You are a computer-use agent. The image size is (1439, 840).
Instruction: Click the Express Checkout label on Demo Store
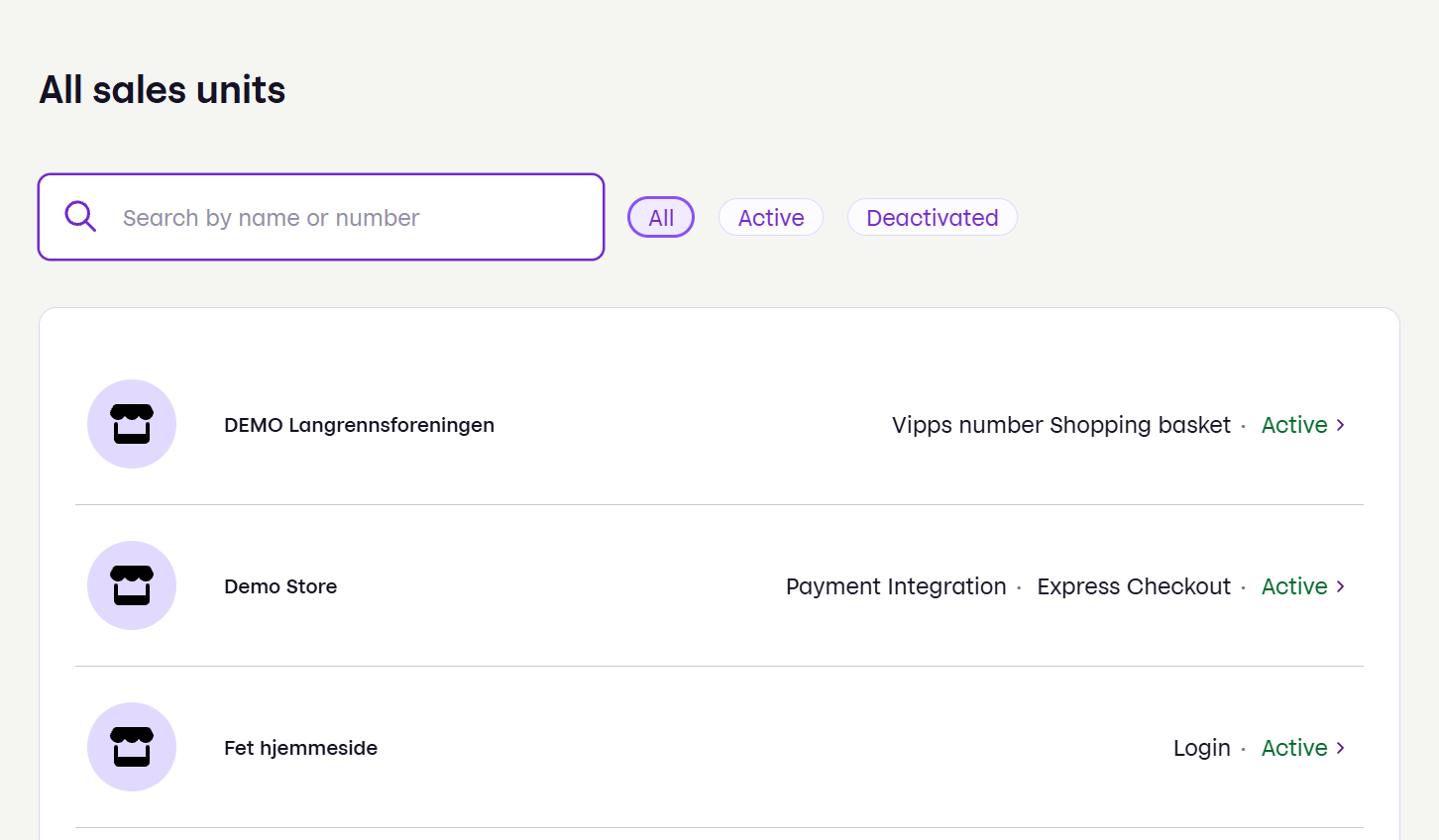point(1133,585)
